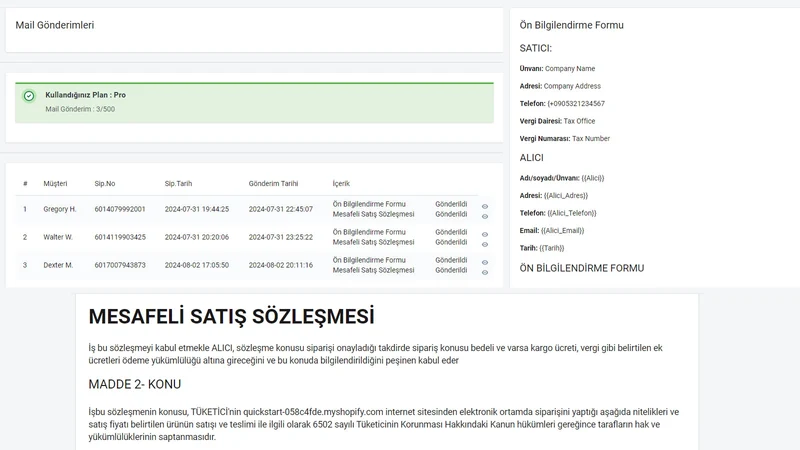The image size is (800, 450).
Task: Click the 'Sip.Tarih' column header
Action: [x=178, y=184]
